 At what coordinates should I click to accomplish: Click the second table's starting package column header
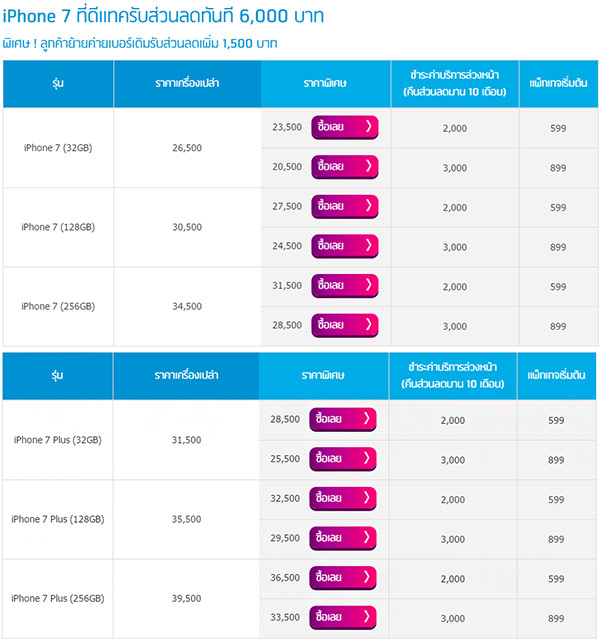[557, 375]
